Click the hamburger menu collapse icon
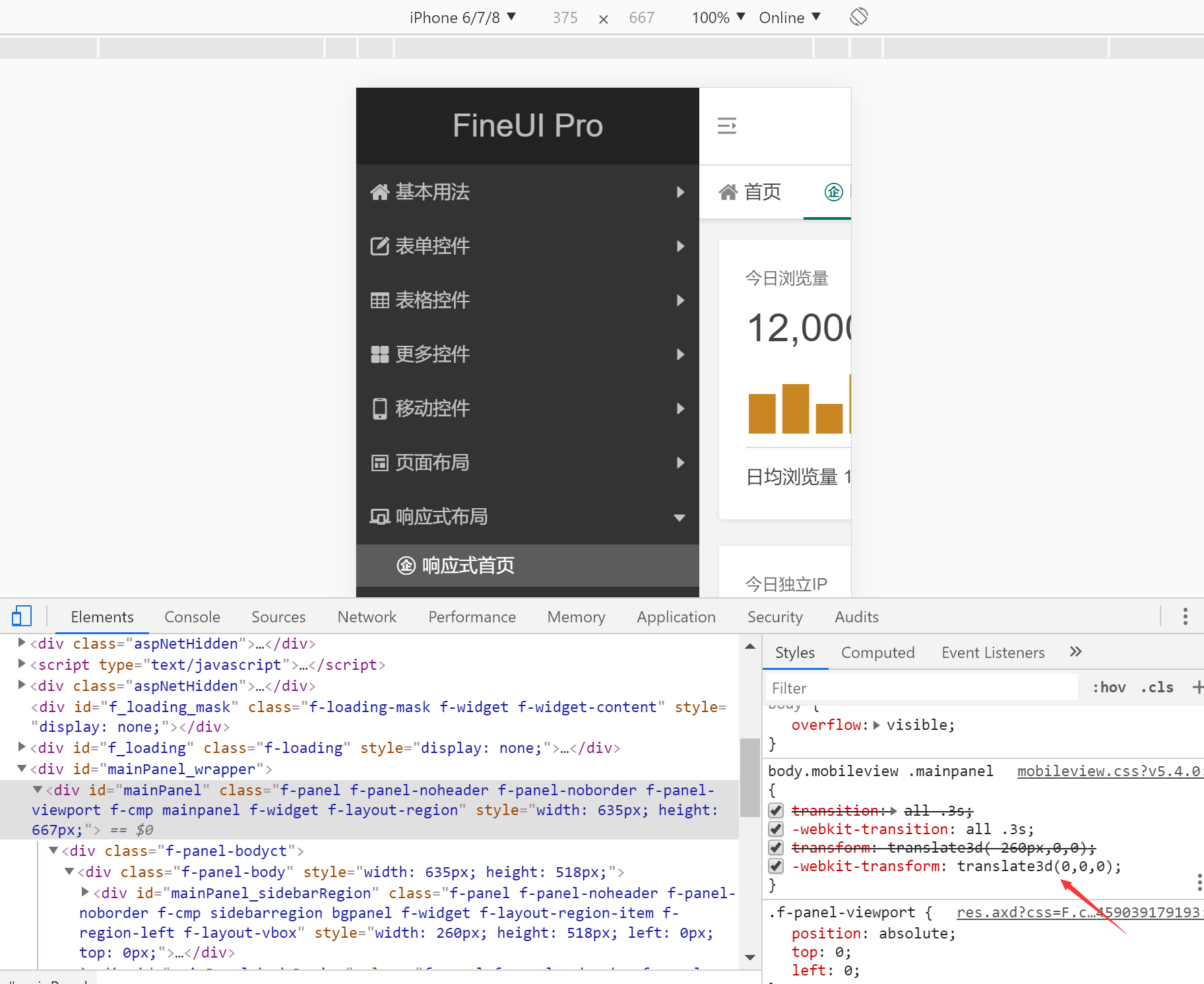The height and width of the screenshot is (984, 1204). coord(727,125)
